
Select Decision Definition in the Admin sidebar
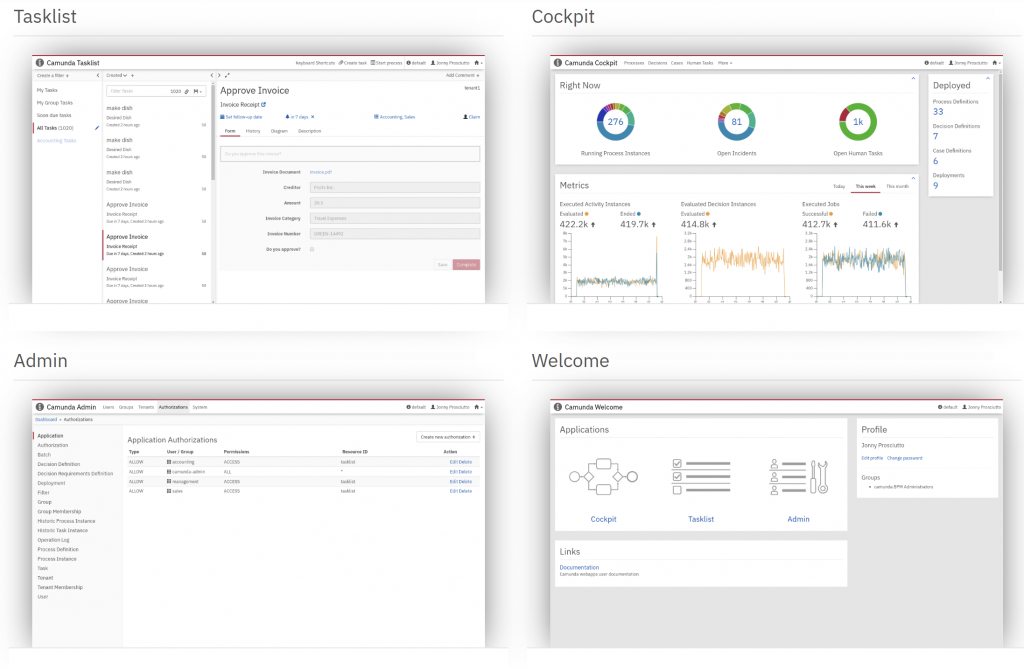point(59,464)
